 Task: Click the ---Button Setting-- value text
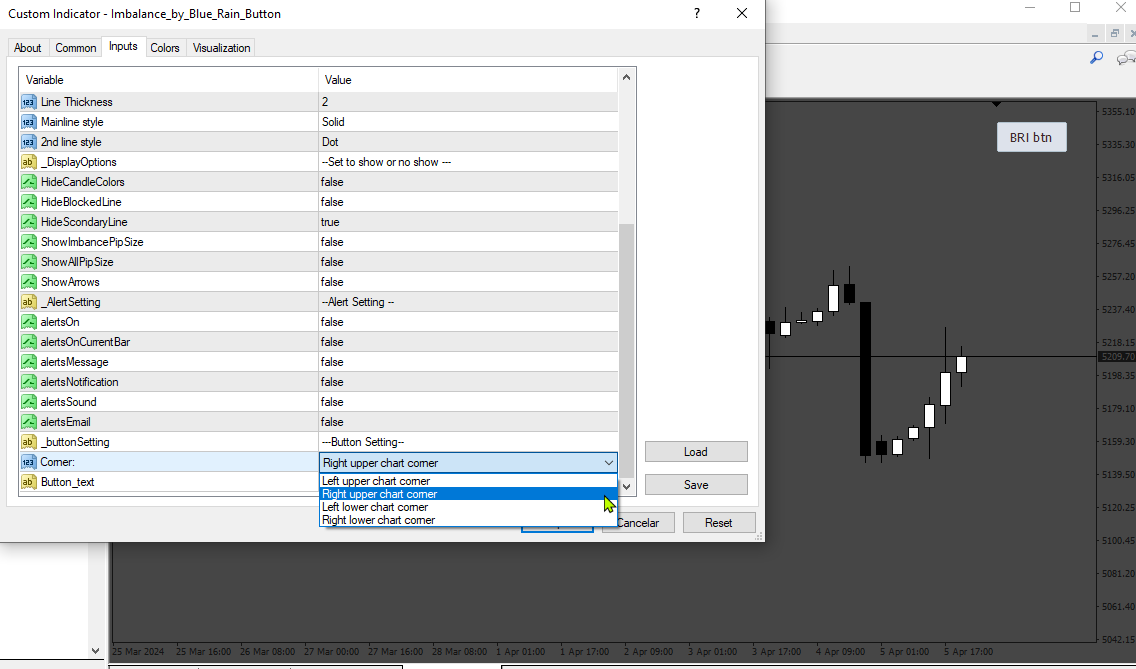tap(363, 441)
